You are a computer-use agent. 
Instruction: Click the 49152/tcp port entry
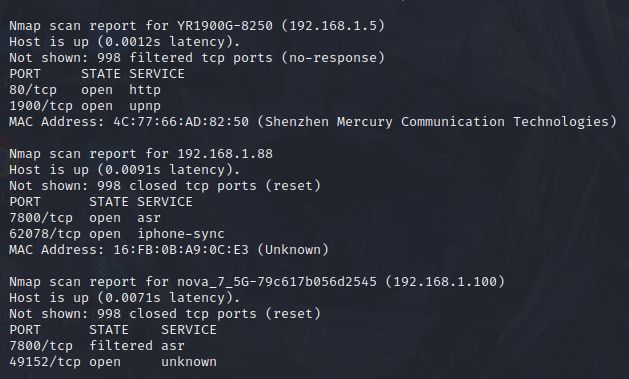(x=45, y=362)
